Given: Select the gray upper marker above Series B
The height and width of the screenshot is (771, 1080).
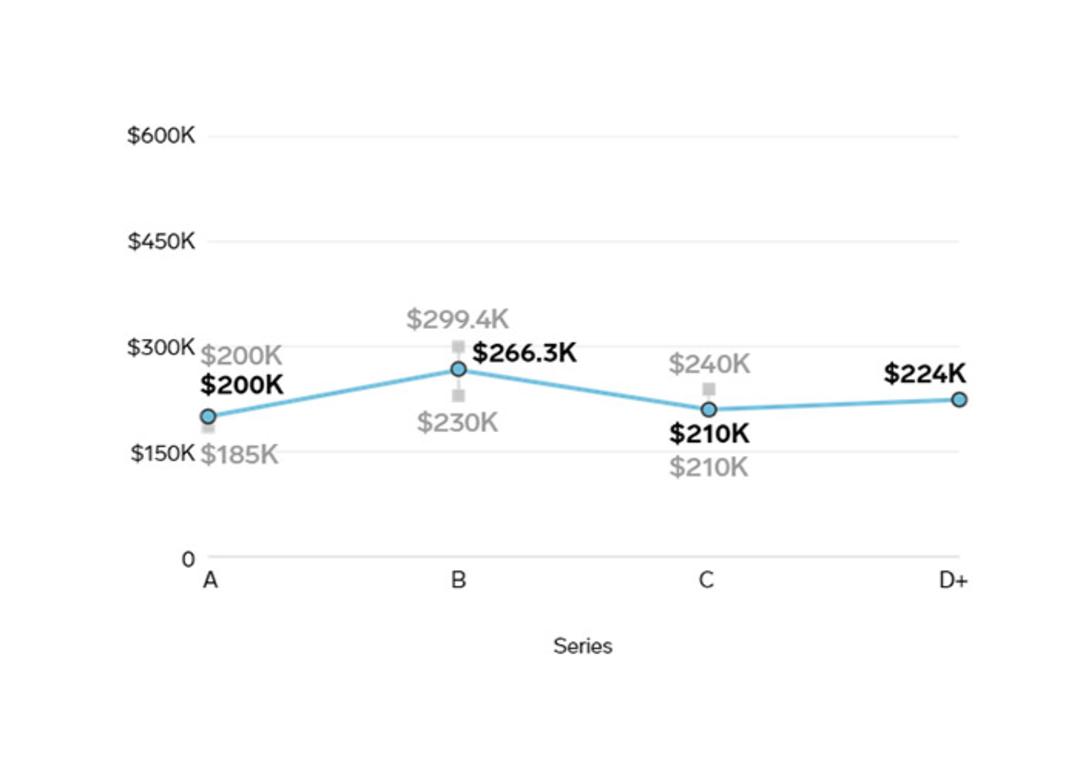Looking at the screenshot, I should click(x=459, y=347).
